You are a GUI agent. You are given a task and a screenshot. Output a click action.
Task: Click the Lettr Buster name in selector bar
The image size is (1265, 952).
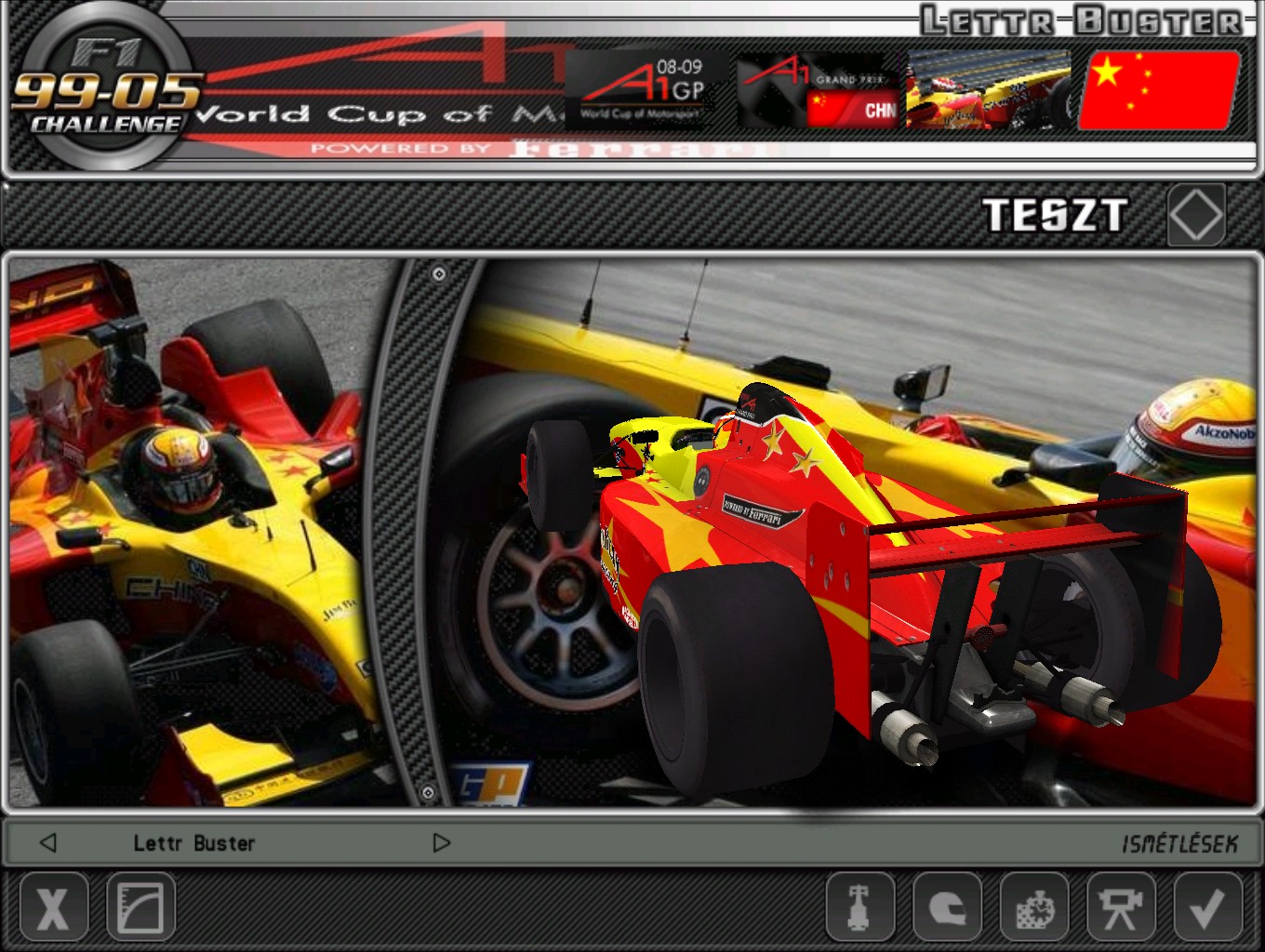click(193, 843)
